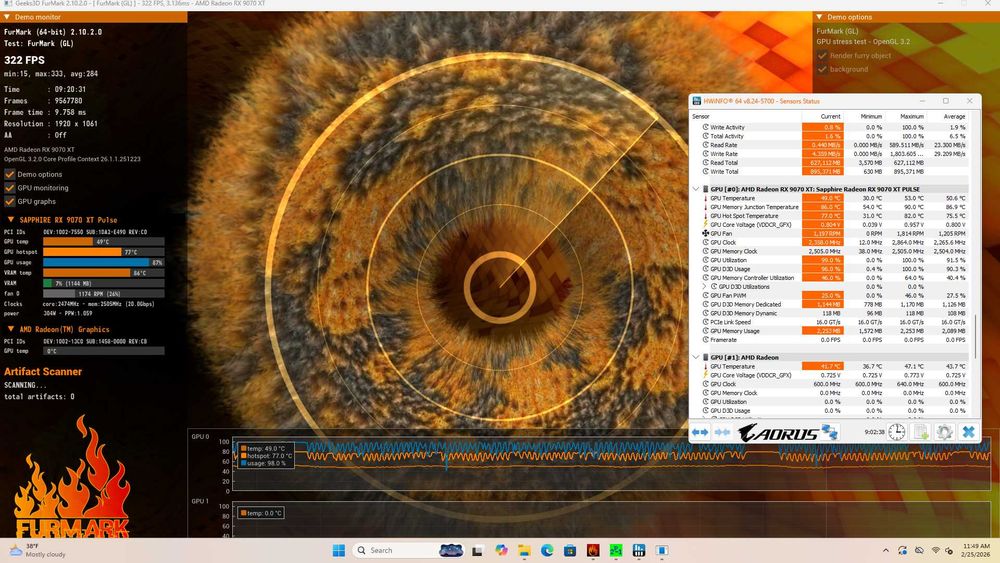Toggle Render furry object checkbox
Viewport: 1000px width, 563px height.
click(822, 55)
